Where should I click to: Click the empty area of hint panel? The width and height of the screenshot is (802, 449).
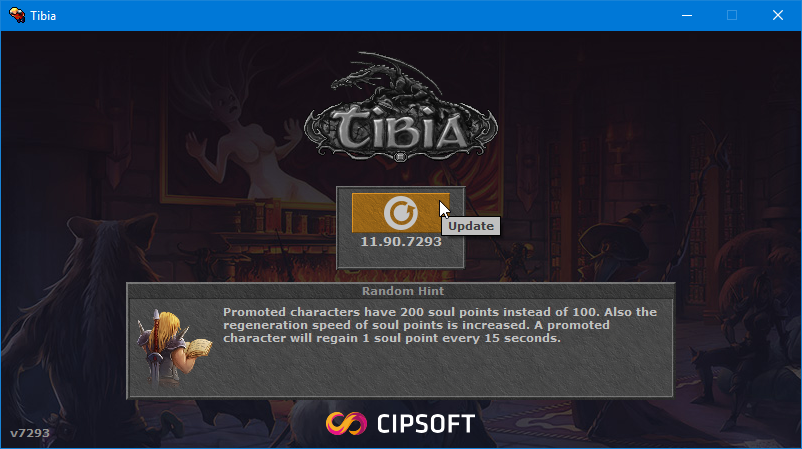coord(440,371)
